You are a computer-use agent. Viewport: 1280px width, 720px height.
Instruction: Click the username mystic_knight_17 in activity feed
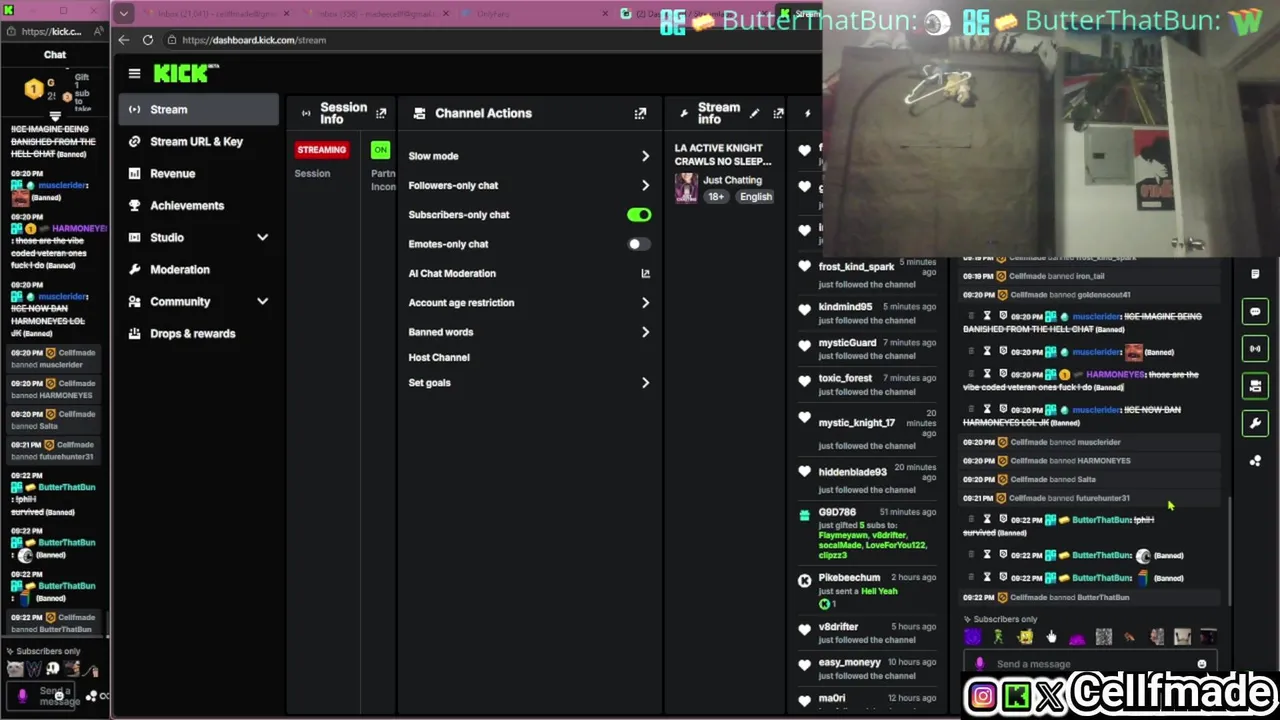pos(857,423)
